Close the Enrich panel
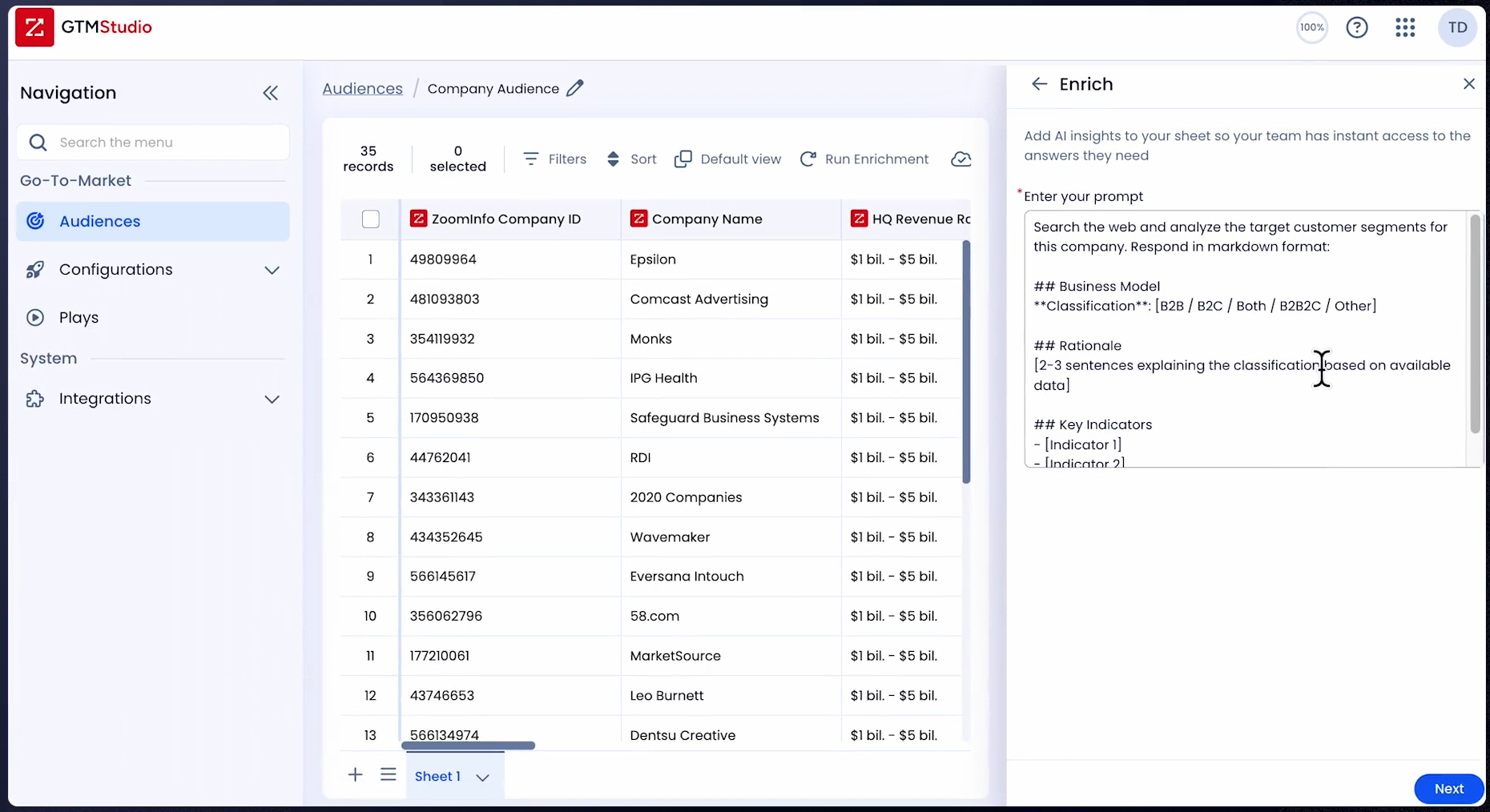Viewport: 1490px width, 812px height. pos(1468,83)
